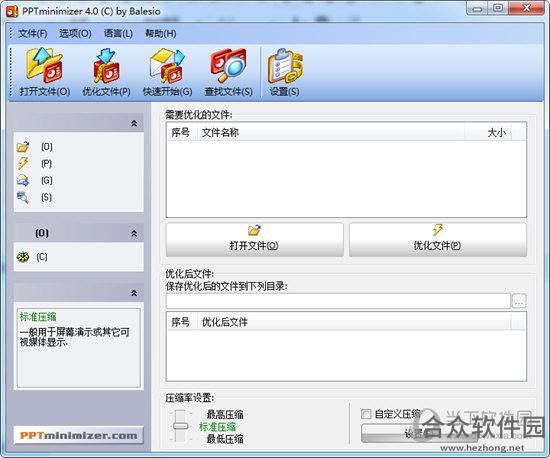Collapse the (O) sidebar panel chevron
The height and width of the screenshot is (458, 550).
point(134,233)
